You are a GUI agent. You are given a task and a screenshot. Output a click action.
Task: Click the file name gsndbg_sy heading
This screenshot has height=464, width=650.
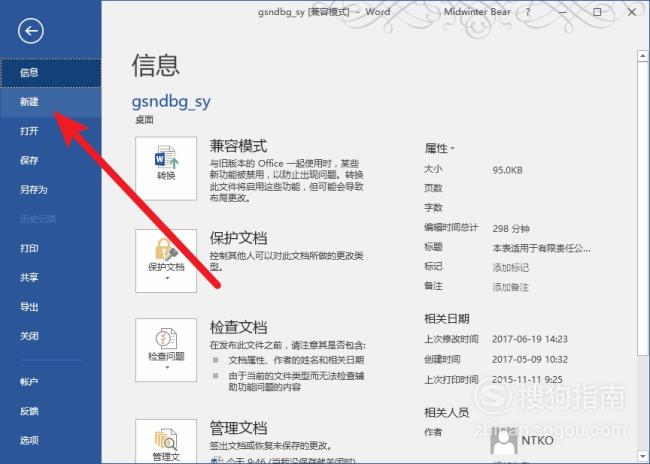click(x=171, y=102)
